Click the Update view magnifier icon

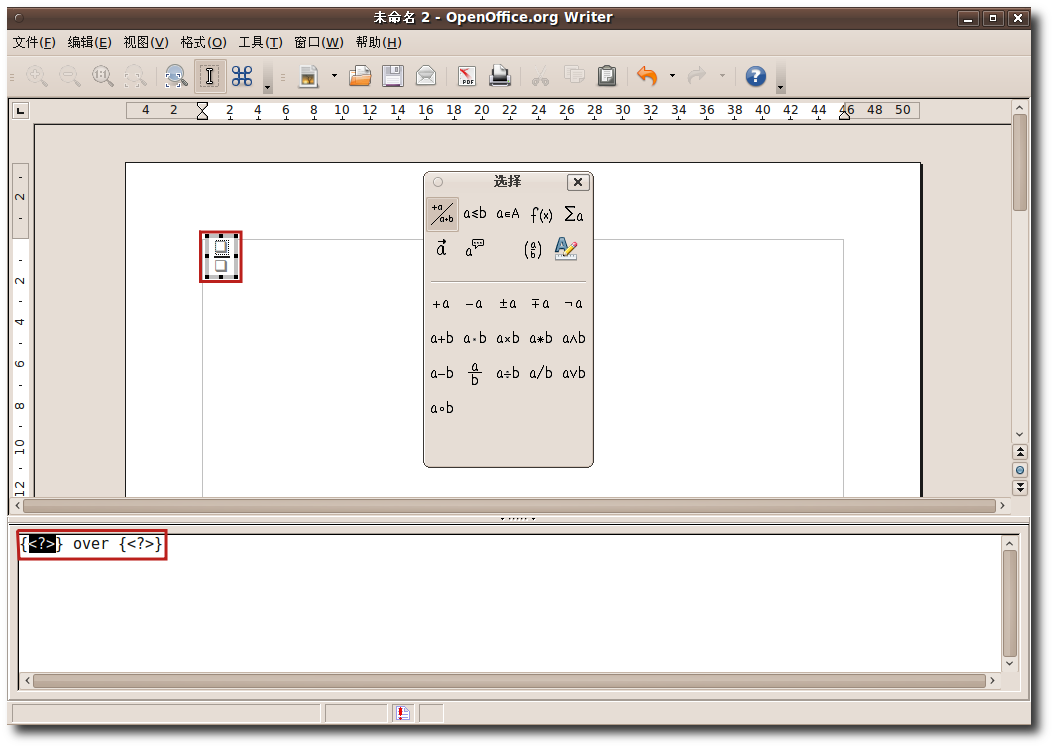click(176, 76)
